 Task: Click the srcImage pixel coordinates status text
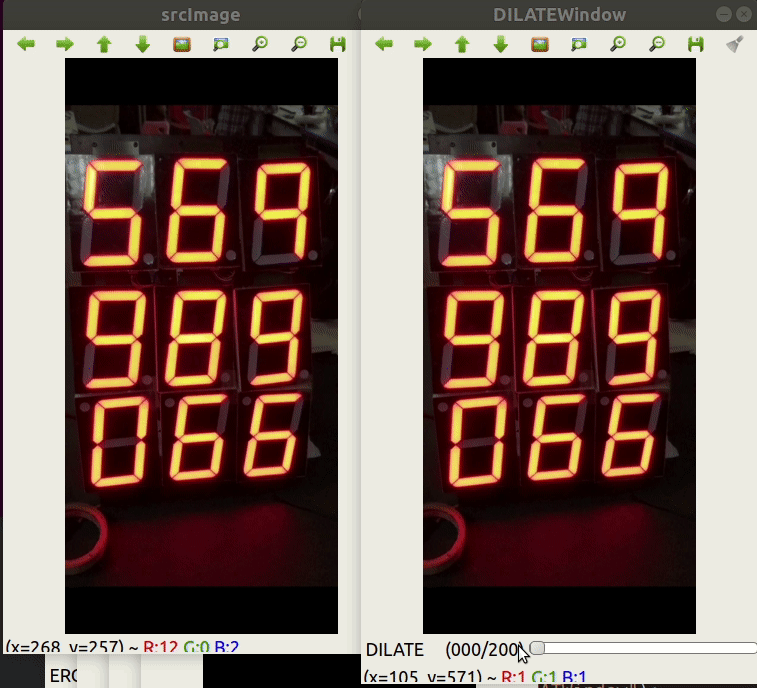pos(122,646)
